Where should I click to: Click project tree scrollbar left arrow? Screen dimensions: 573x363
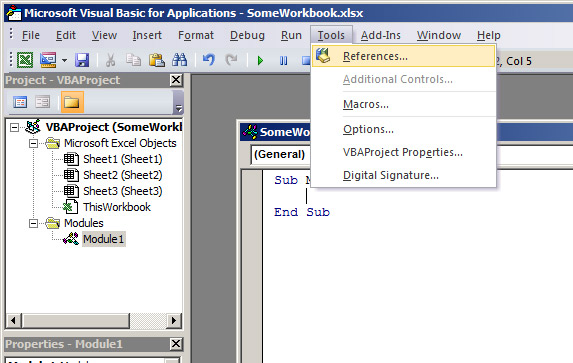[x=14, y=321]
